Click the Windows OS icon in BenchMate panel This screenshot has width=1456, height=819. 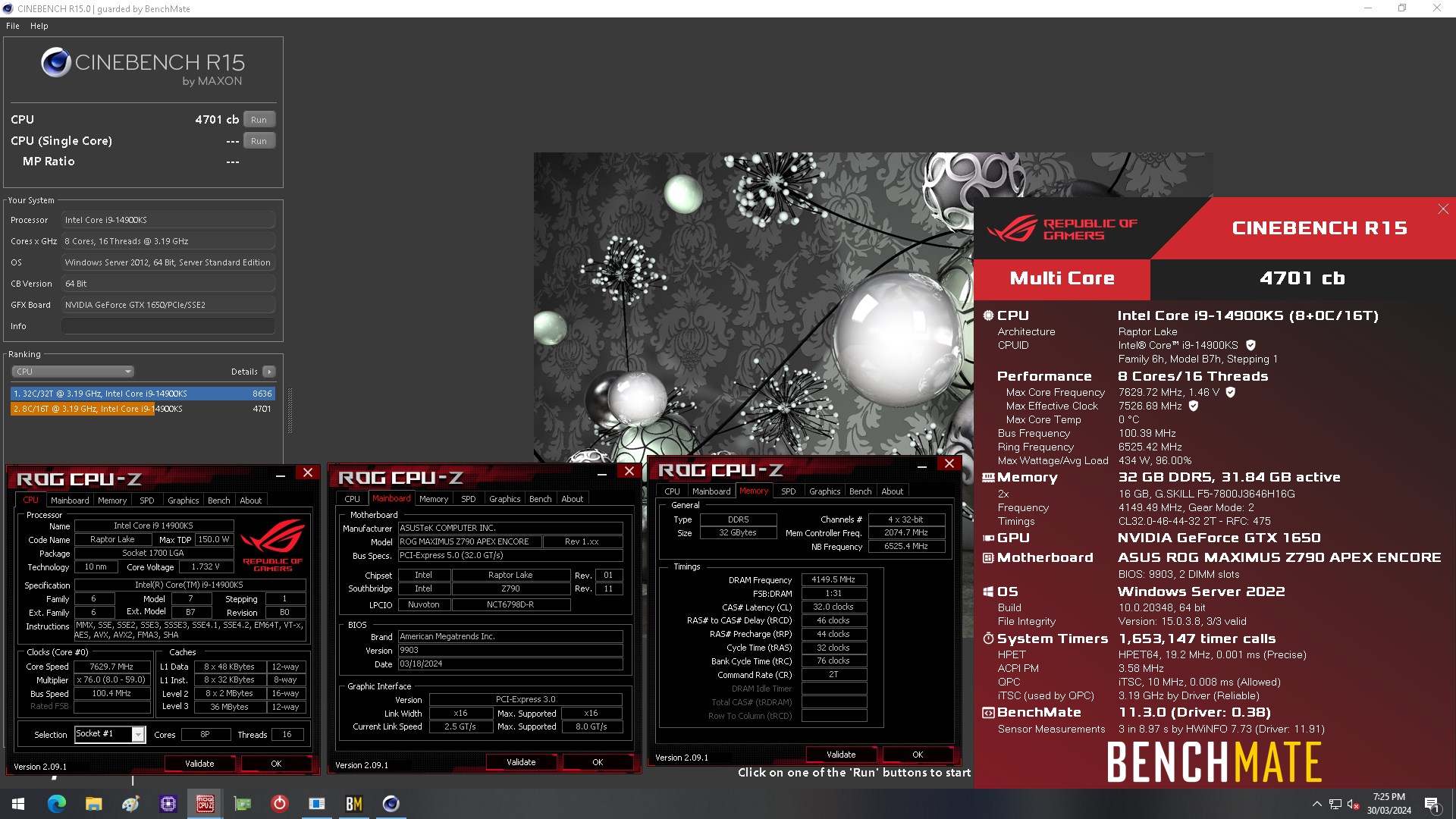[988, 591]
